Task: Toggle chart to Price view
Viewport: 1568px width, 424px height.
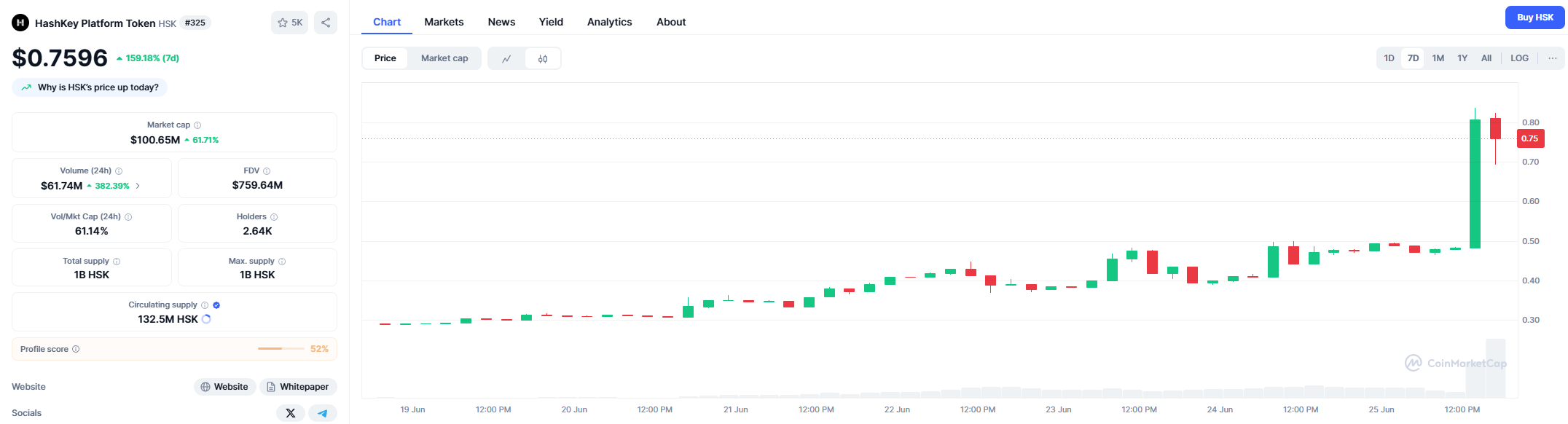Action: click(385, 58)
